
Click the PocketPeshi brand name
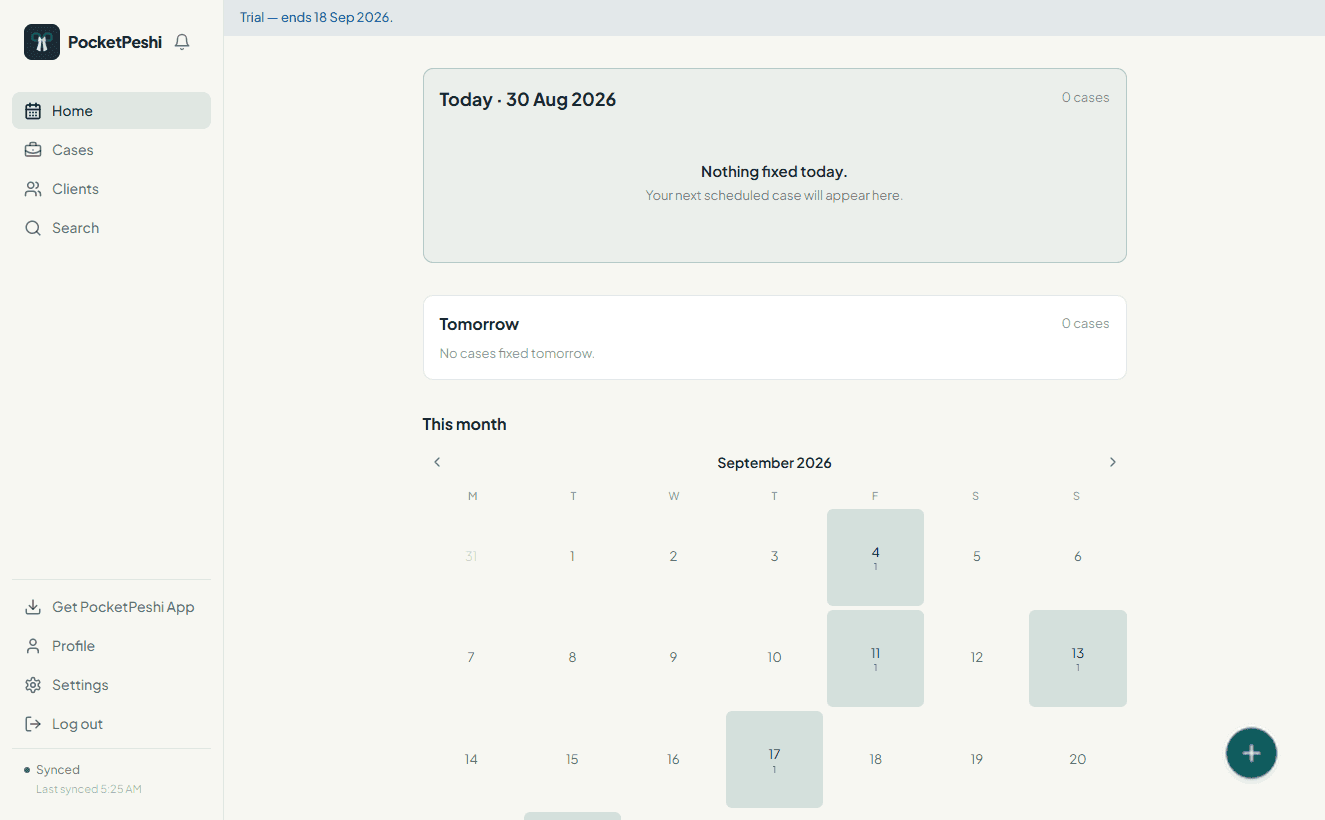click(115, 42)
